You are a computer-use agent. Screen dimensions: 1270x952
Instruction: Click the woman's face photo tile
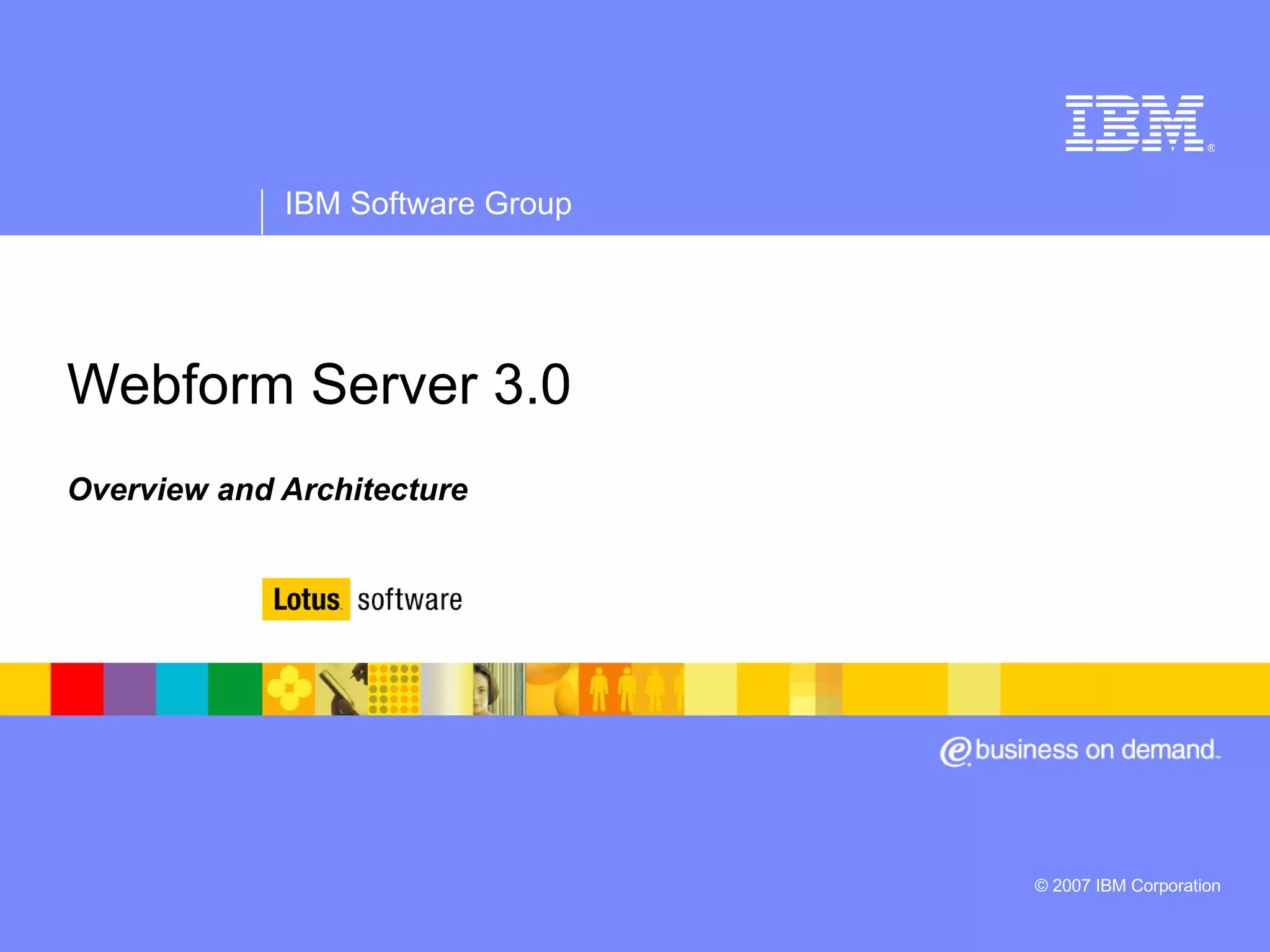pos(490,689)
